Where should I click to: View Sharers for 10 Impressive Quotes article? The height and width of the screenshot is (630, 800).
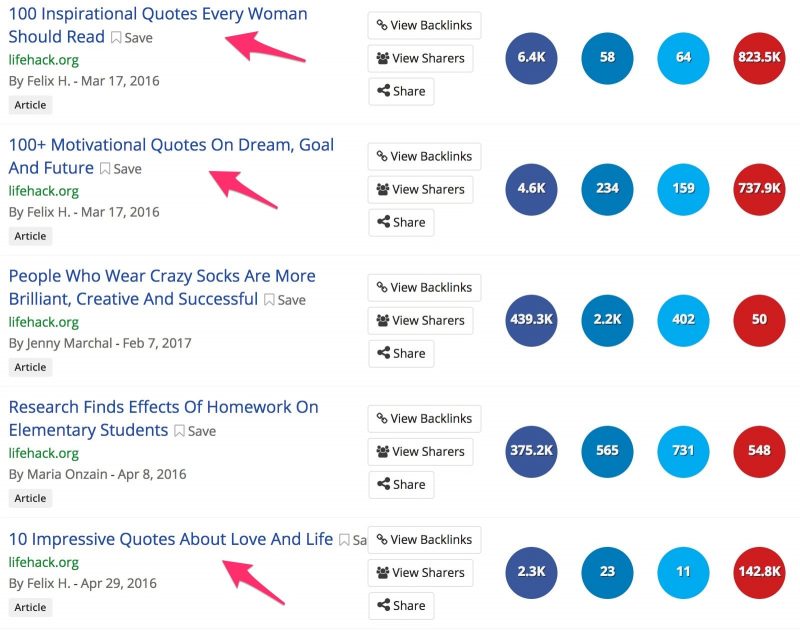420,572
